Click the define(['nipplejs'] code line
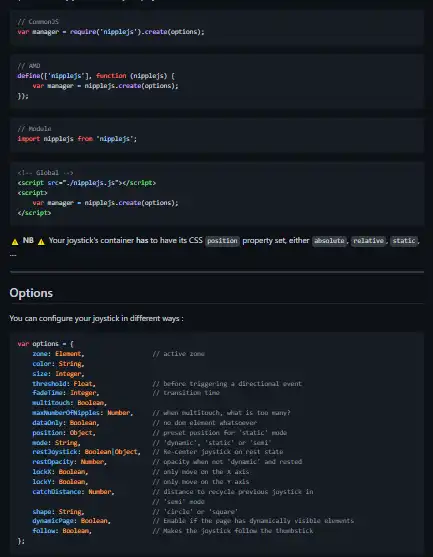The width and height of the screenshot is (433, 557). (x=96, y=76)
